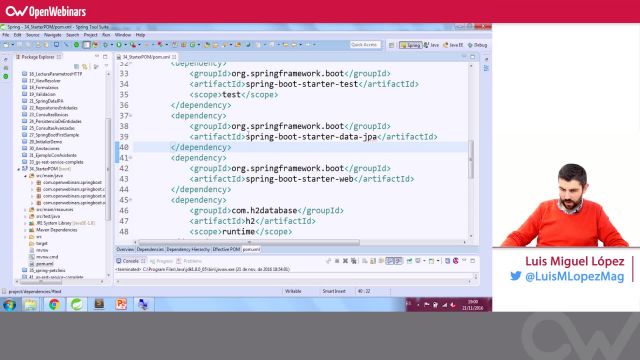This screenshot has width=640, height=360.
Task: Open the Run menu
Action: (x=106, y=35)
